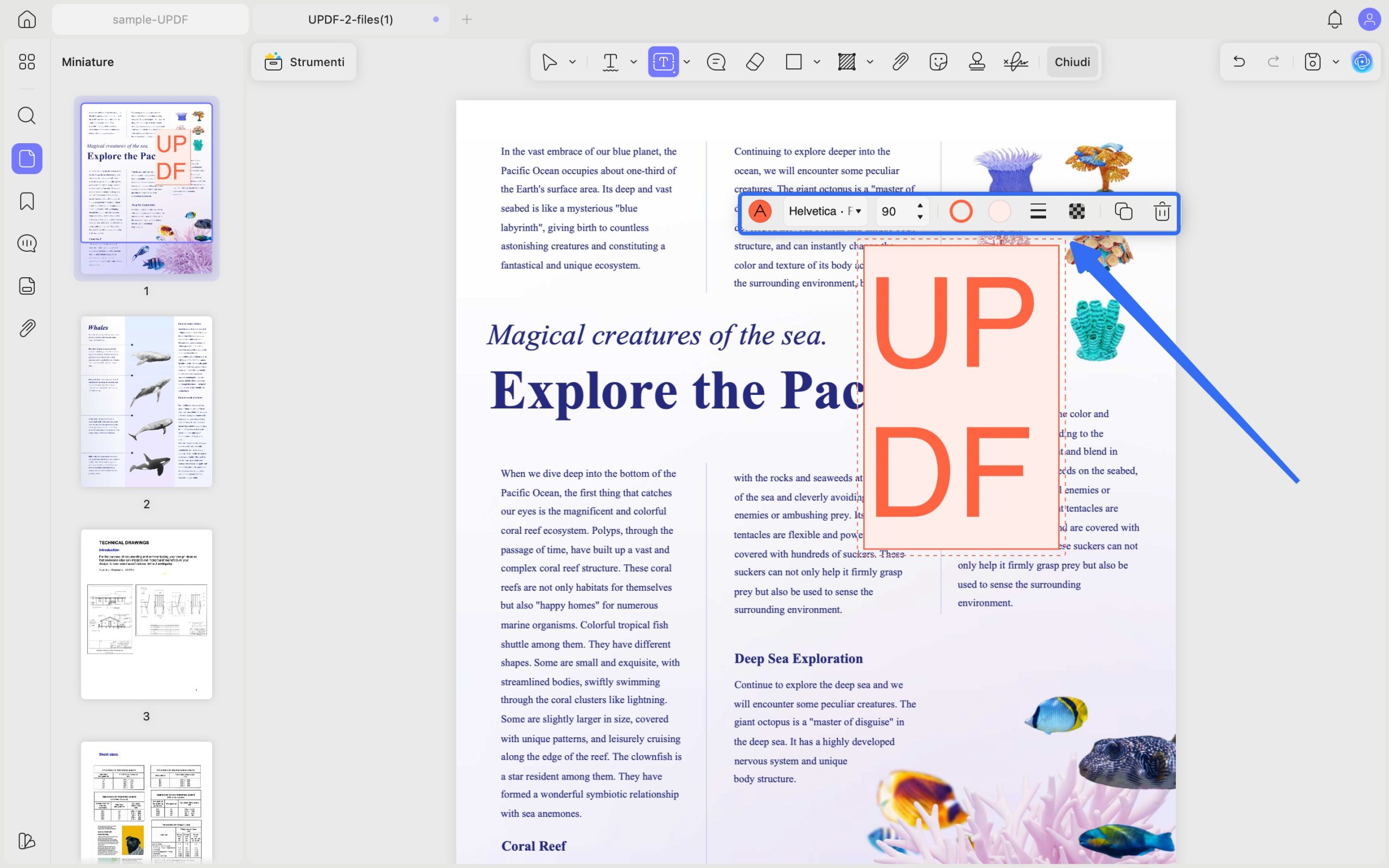This screenshot has height=868, width=1389.
Task: Expand the pointer tool dropdown arrow
Action: coord(572,61)
